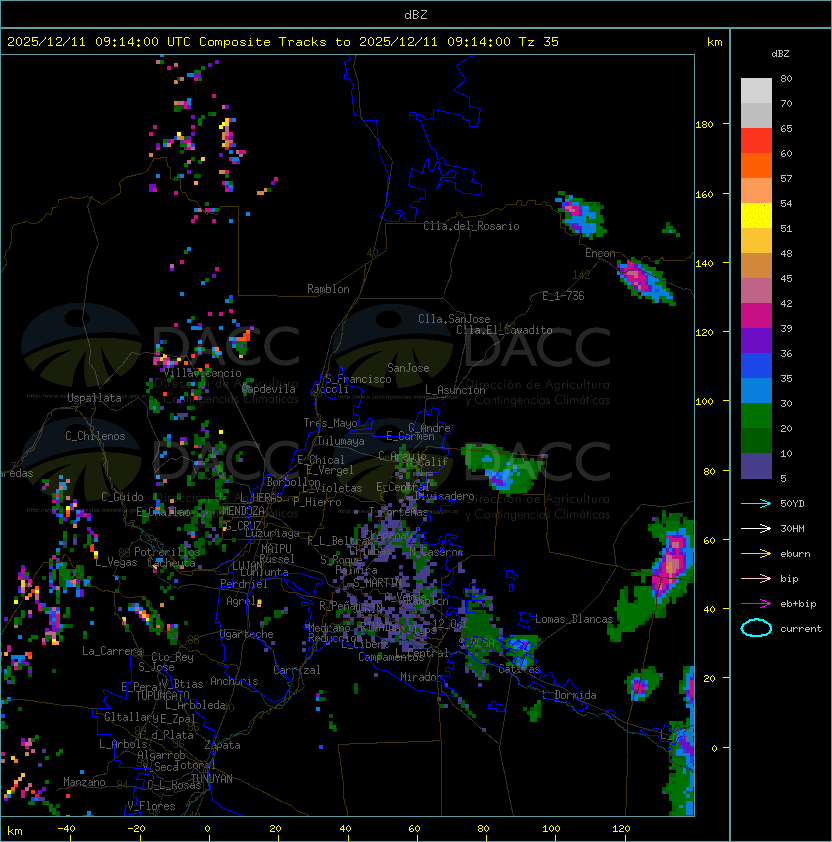Click the Manzano place label

(84, 782)
